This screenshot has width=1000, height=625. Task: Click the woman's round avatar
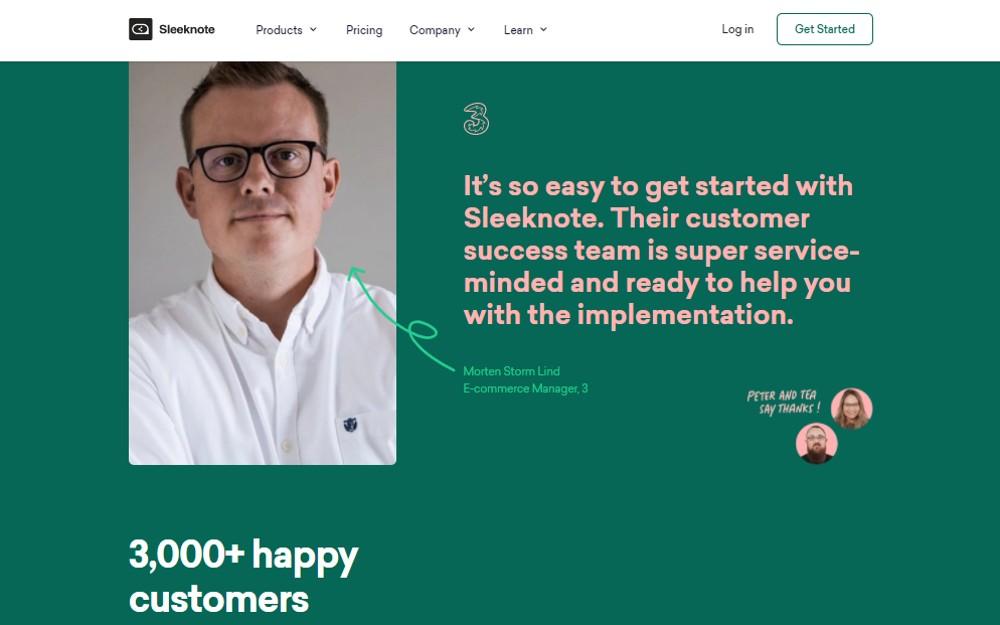851,408
